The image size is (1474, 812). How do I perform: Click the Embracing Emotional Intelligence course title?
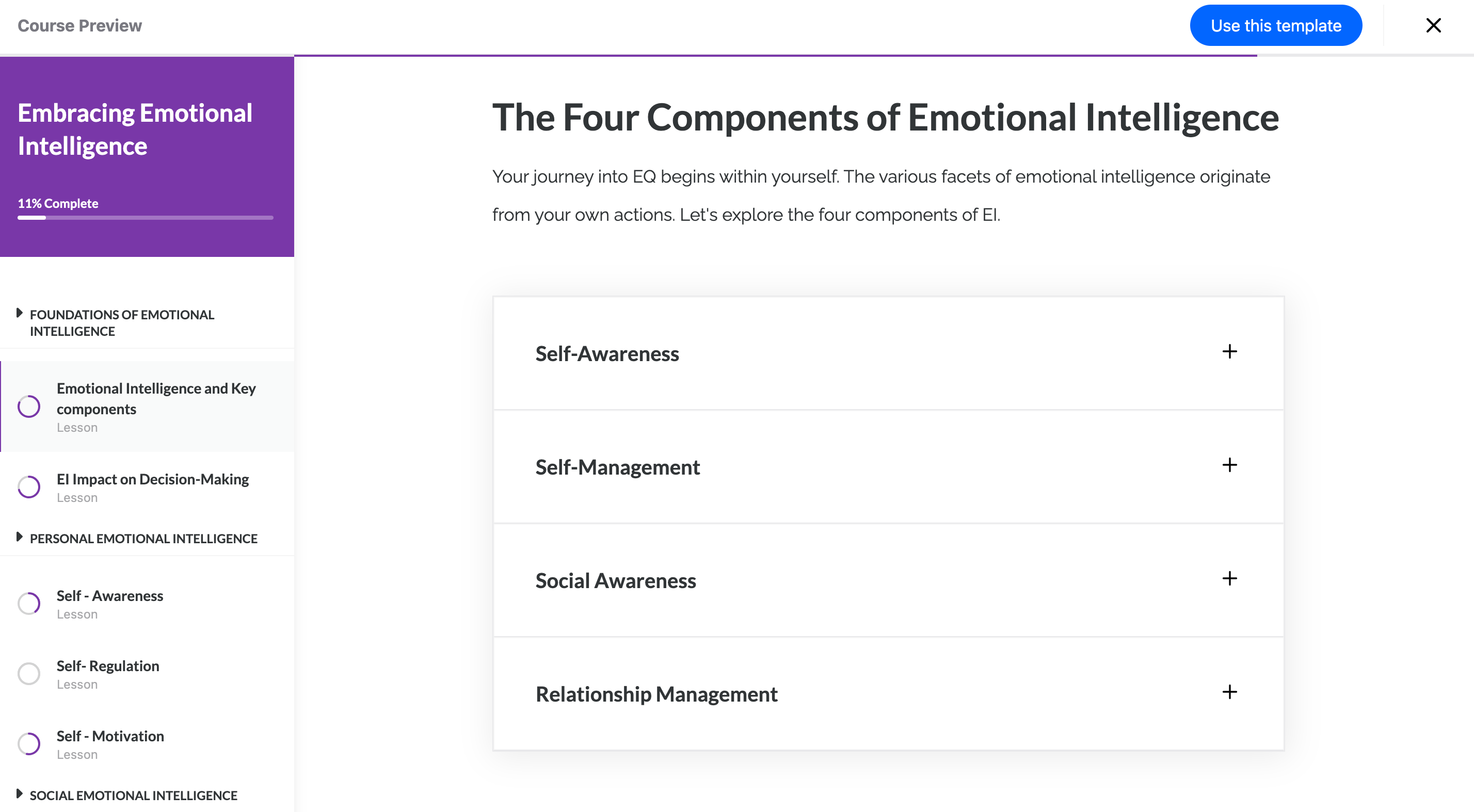pyautogui.click(x=135, y=129)
